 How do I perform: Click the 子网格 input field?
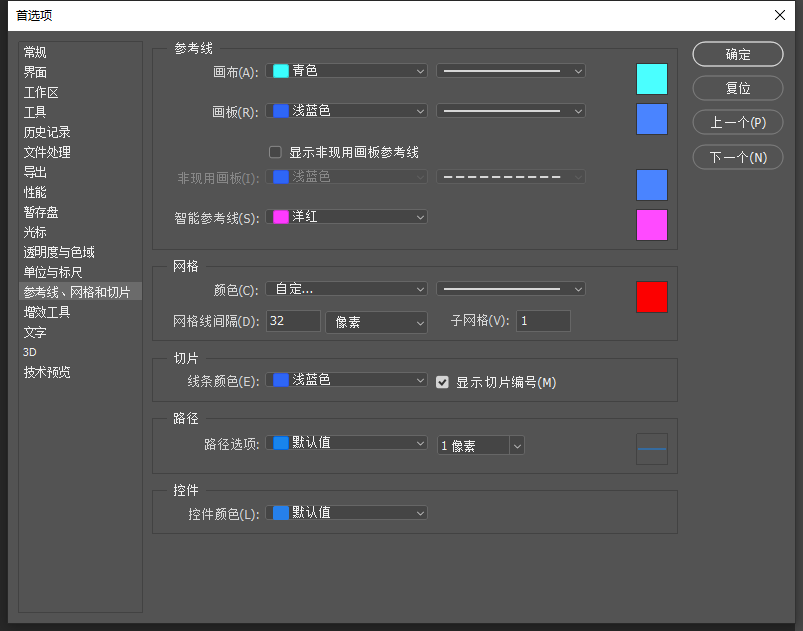pyautogui.click(x=543, y=321)
